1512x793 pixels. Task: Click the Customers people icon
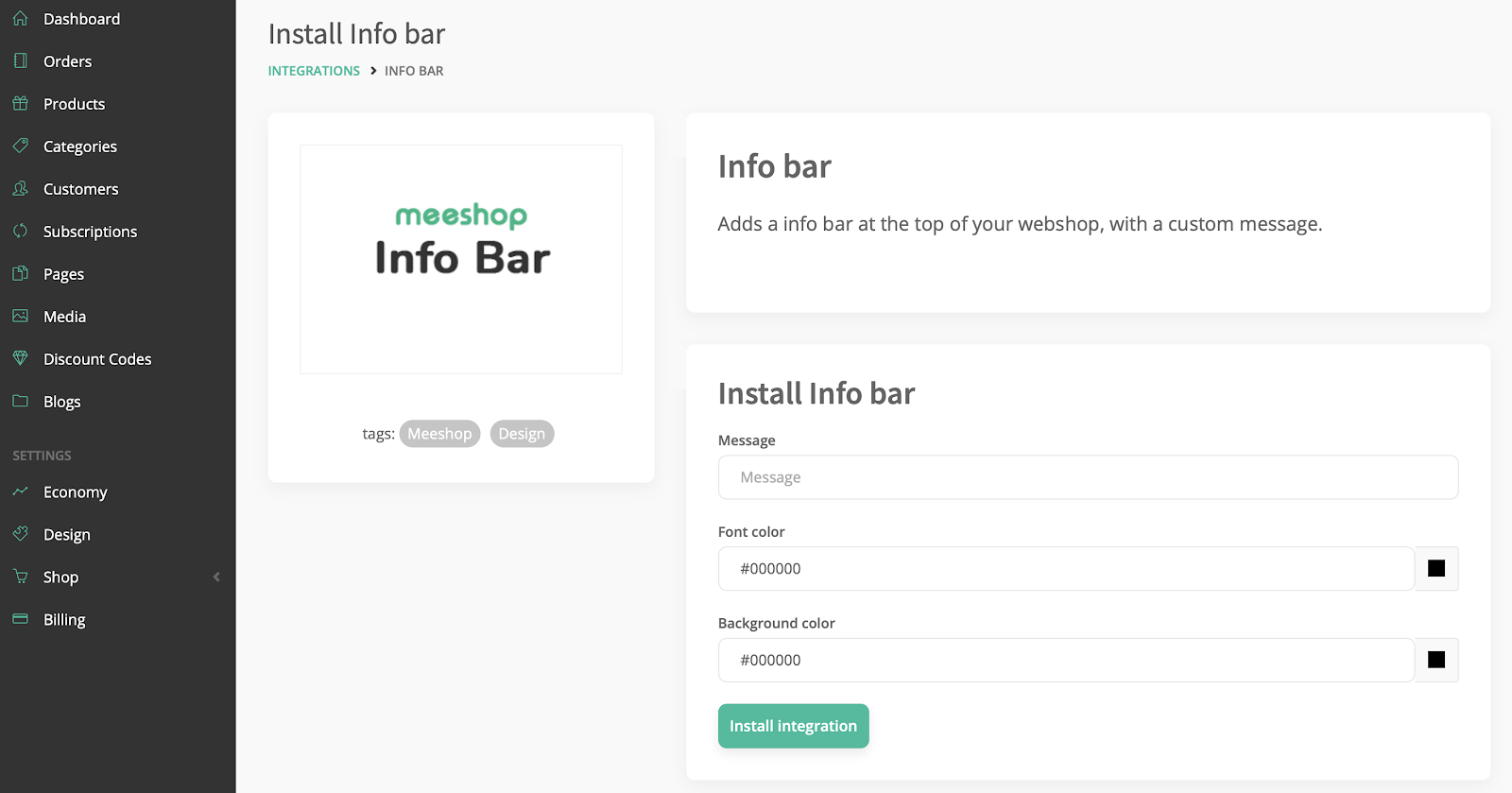click(x=20, y=188)
